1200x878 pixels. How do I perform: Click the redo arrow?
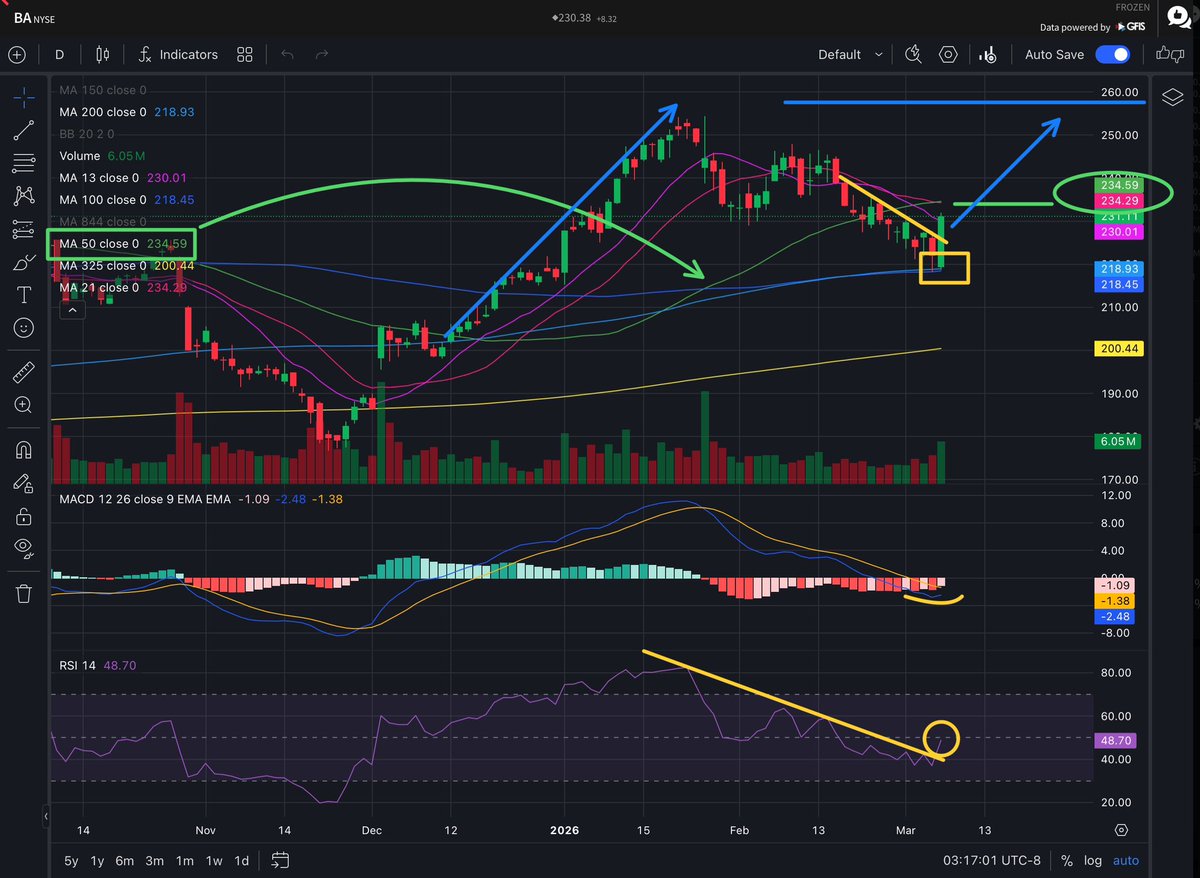[x=322, y=55]
